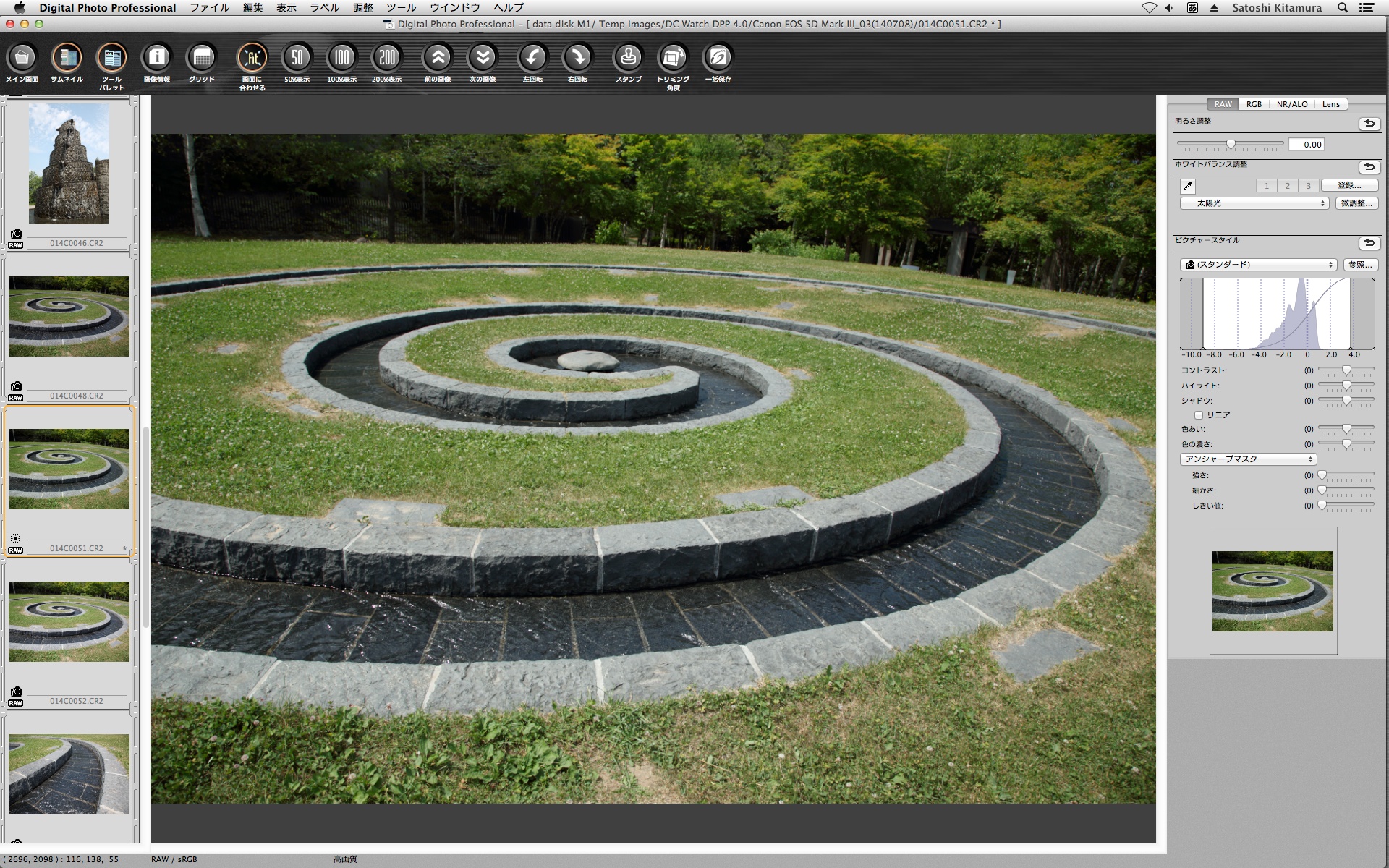Click the 微調整 fine-tune button

[x=1356, y=204]
